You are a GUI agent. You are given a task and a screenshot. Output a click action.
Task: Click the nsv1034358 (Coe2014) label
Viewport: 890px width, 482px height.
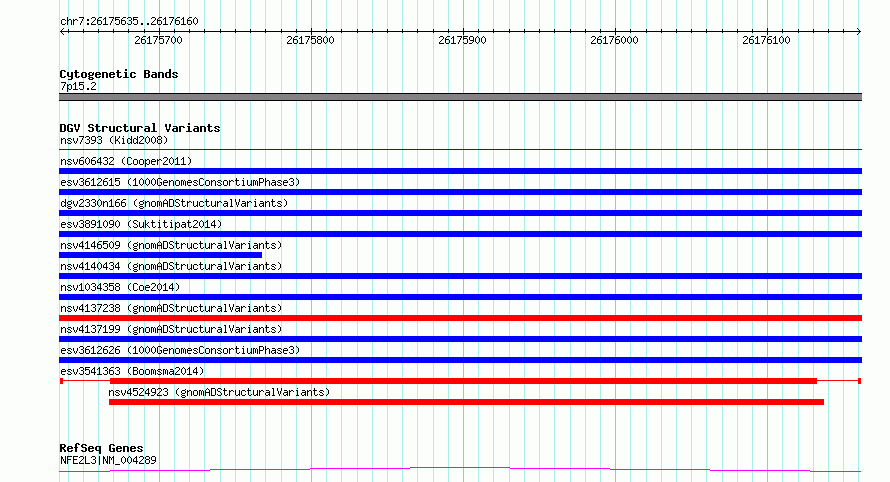click(x=120, y=287)
